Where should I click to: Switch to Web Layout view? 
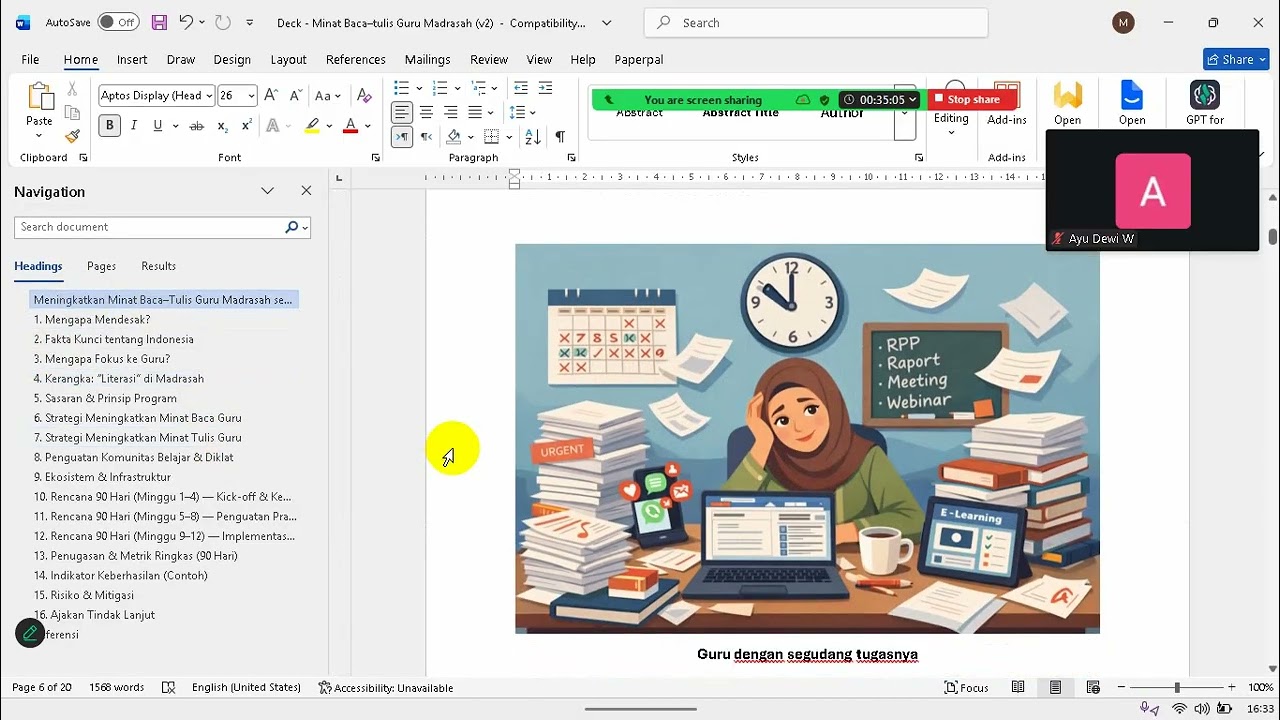click(x=1093, y=687)
